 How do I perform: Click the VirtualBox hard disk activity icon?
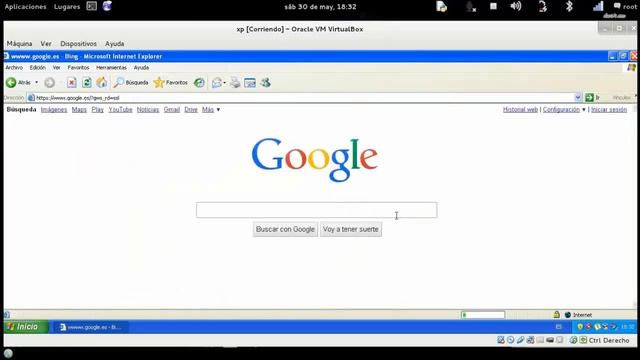coord(501,340)
